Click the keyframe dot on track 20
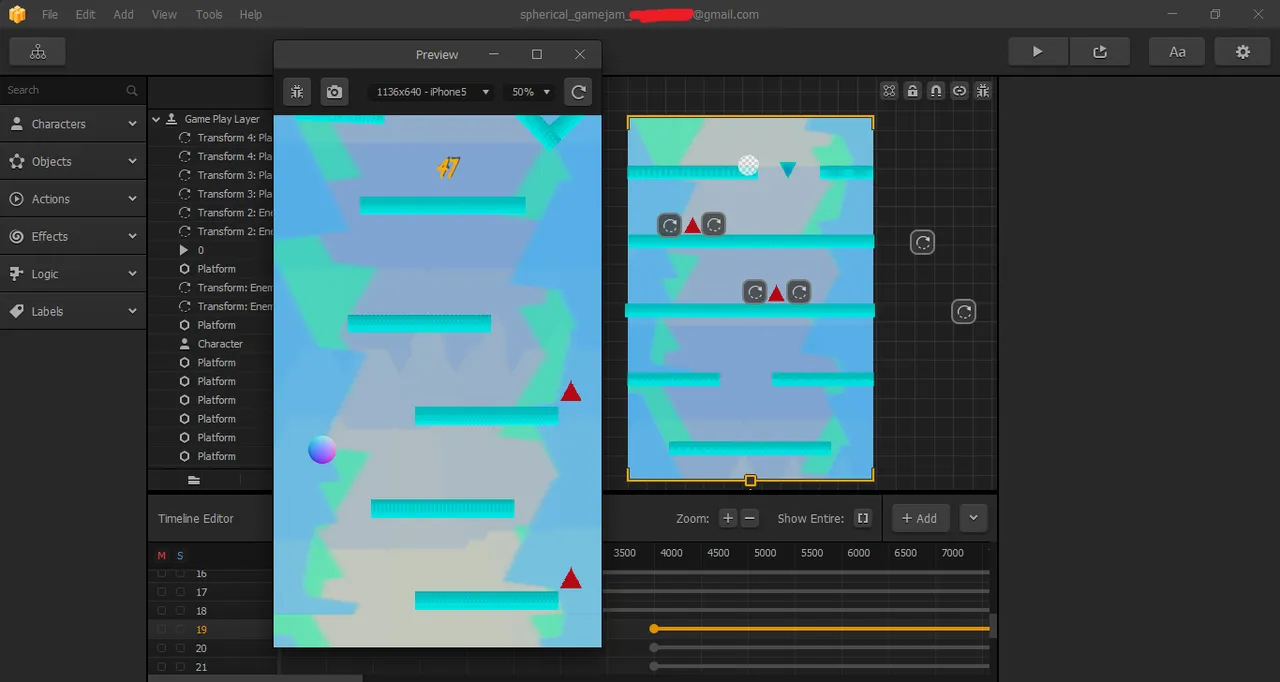 pyautogui.click(x=654, y=648)
